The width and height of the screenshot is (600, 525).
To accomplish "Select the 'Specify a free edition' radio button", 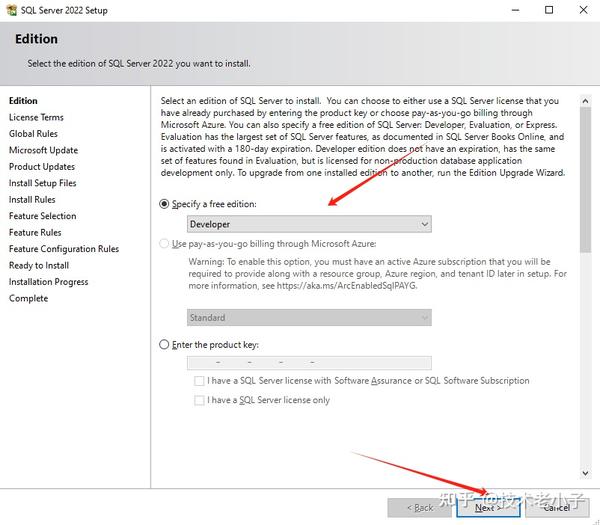I will [164, 204].
